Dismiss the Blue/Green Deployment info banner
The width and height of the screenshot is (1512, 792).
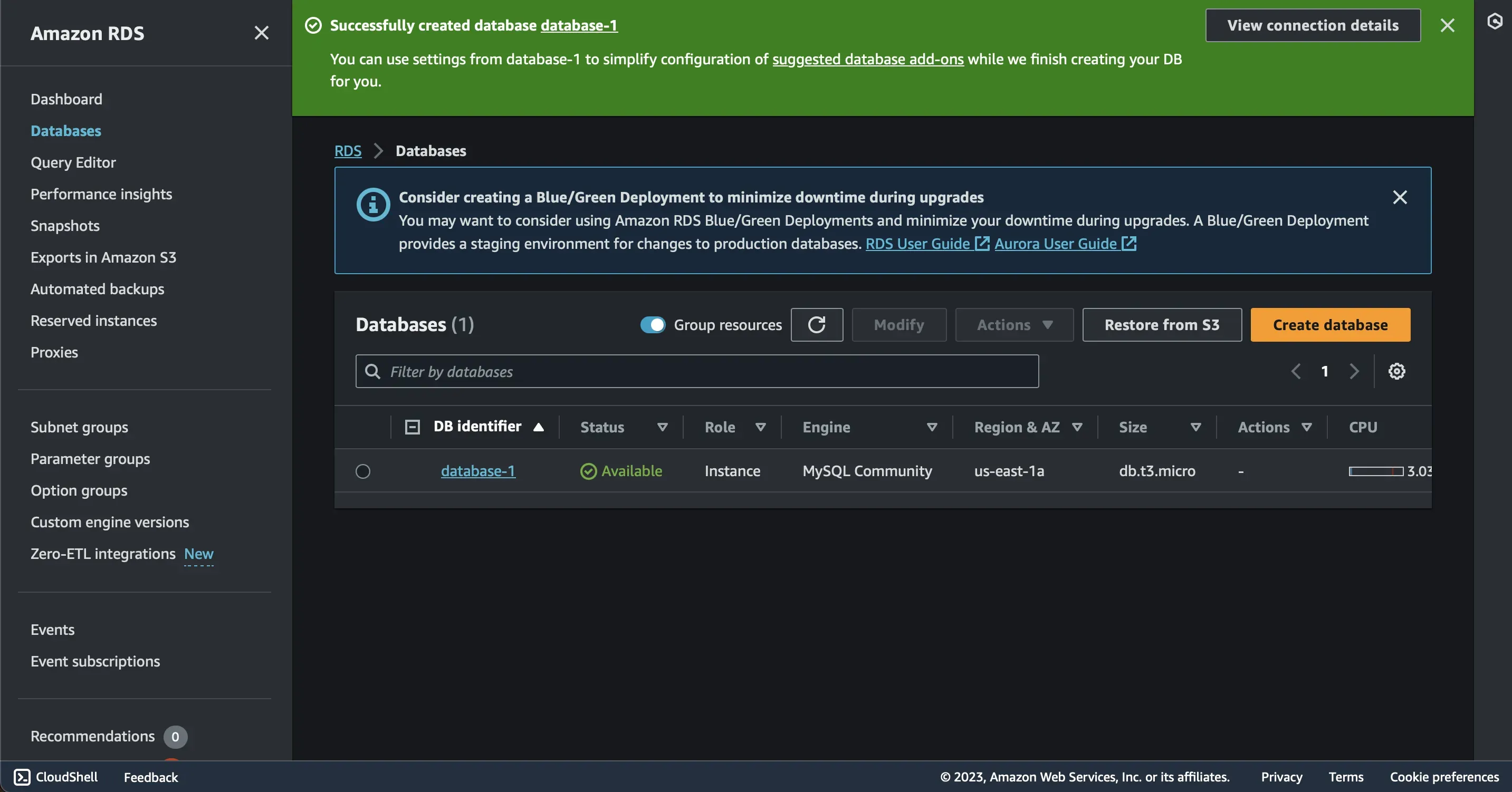point(1400,197)
